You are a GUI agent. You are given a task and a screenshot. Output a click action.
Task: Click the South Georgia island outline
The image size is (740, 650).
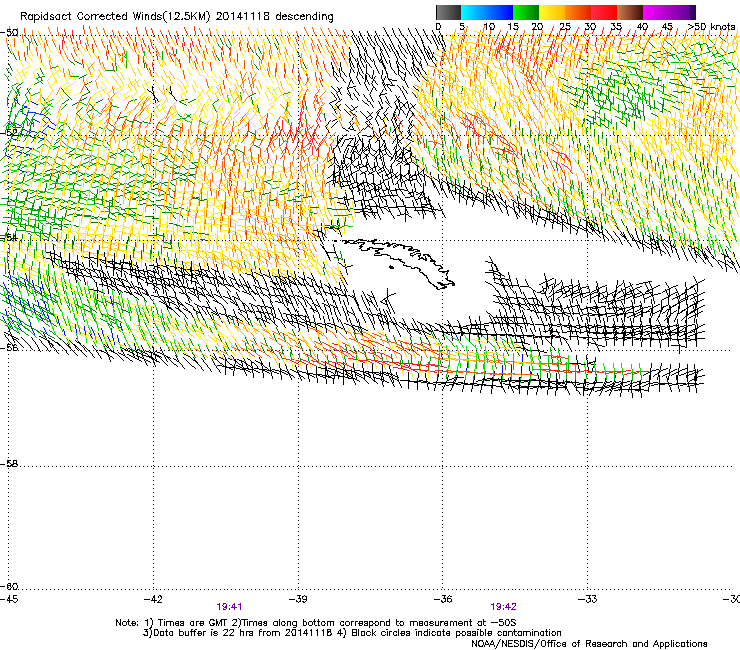398,263
